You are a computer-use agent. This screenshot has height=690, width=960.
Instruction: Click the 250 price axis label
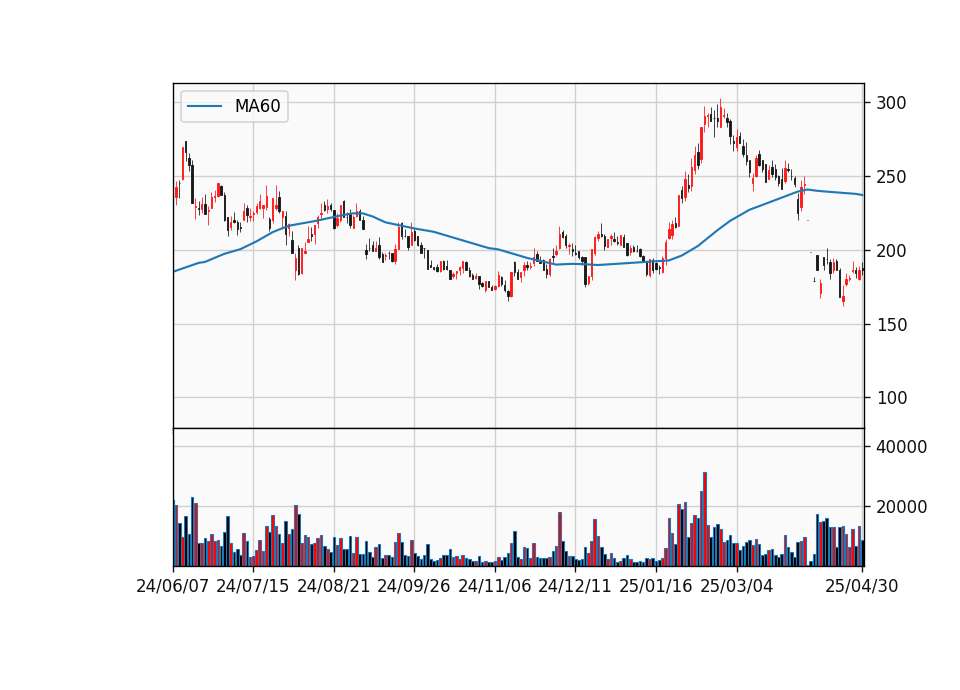[x=891, y=177]
